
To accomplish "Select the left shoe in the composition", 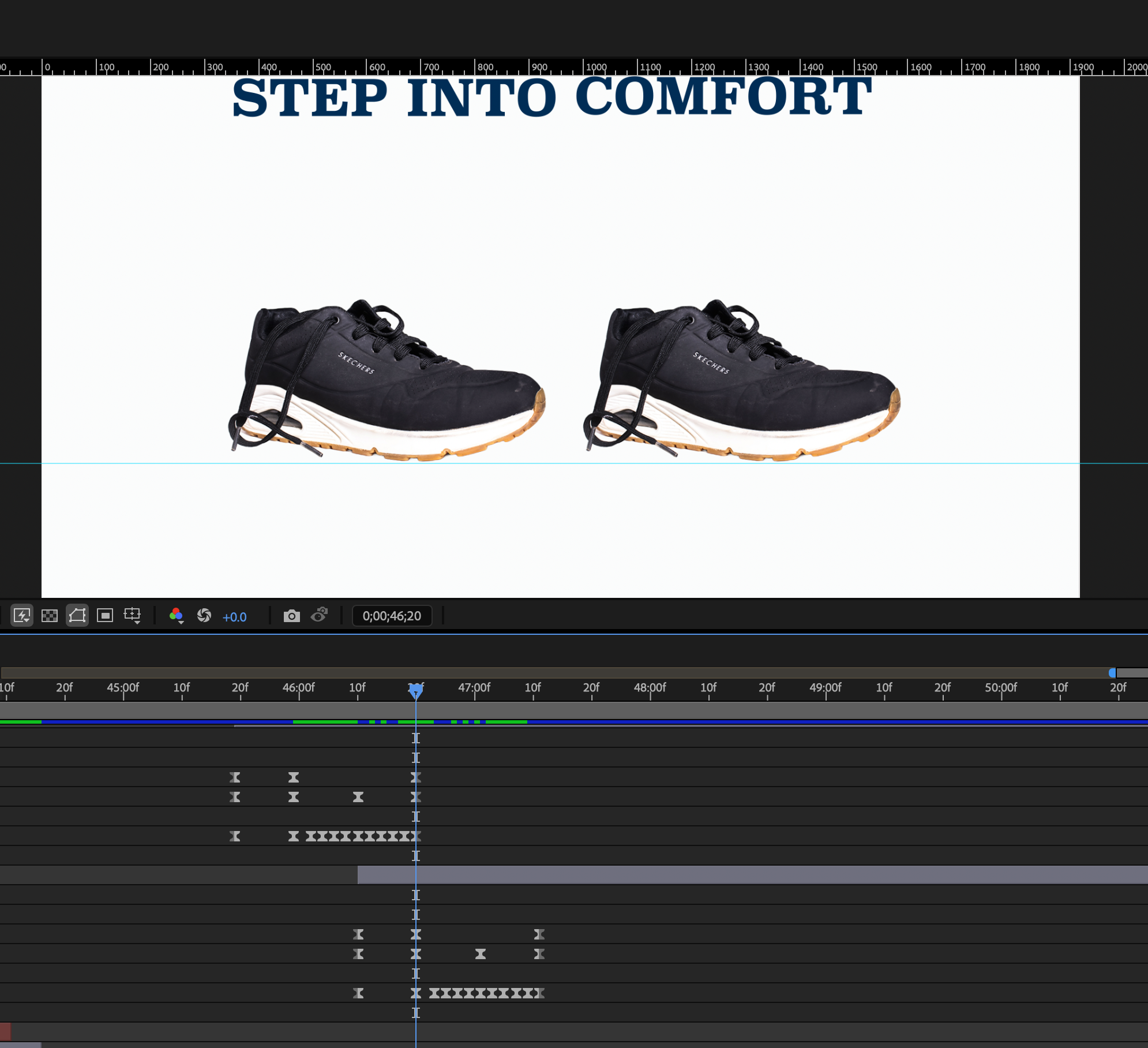I will click(x=387, y=380).
